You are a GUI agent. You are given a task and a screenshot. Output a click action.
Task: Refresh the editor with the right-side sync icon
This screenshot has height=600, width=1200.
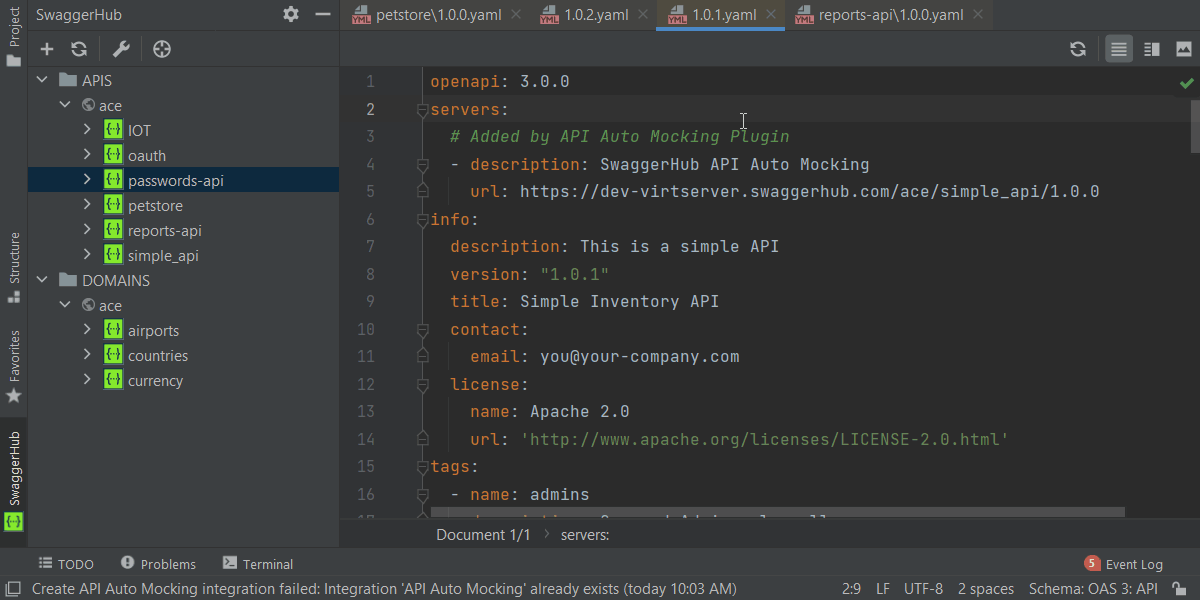click(x=1078, y=48)
